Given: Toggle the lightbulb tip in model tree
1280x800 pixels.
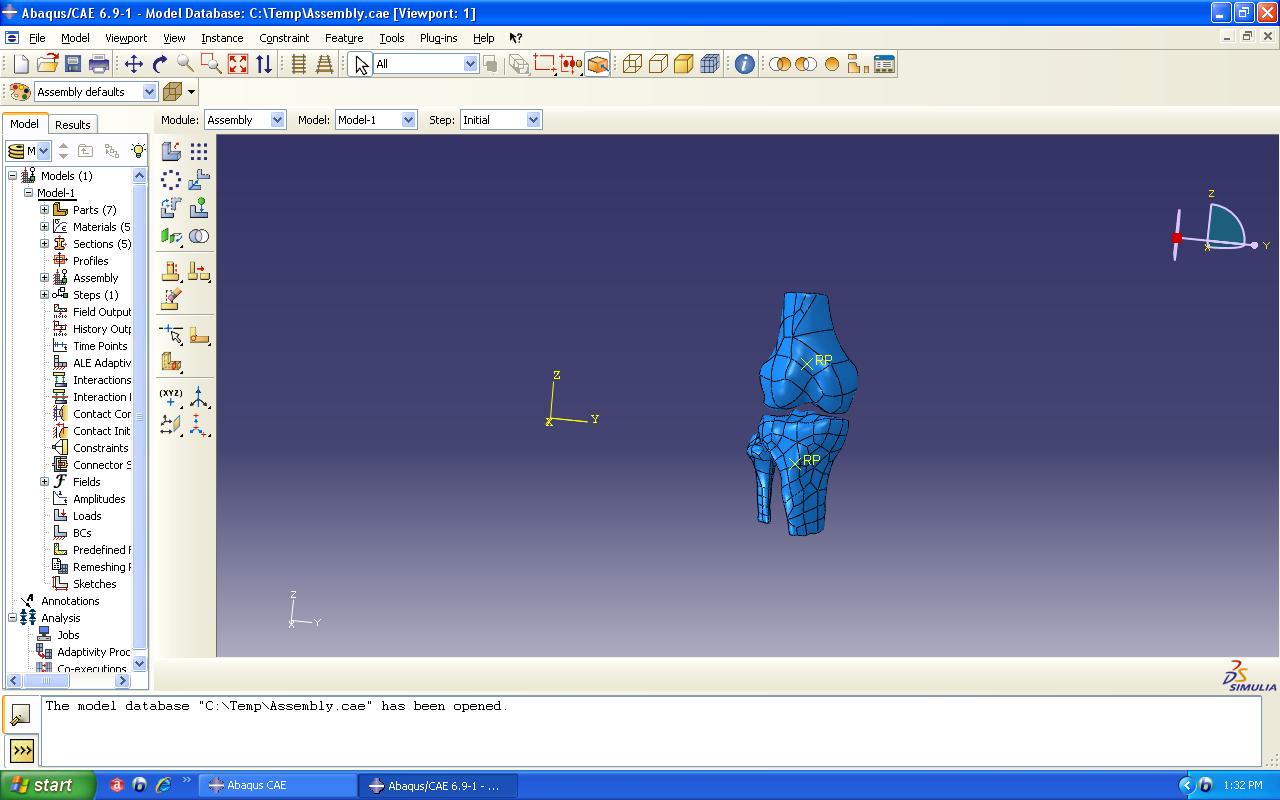Looking at the screenshot, I should [x=137, y=151].
